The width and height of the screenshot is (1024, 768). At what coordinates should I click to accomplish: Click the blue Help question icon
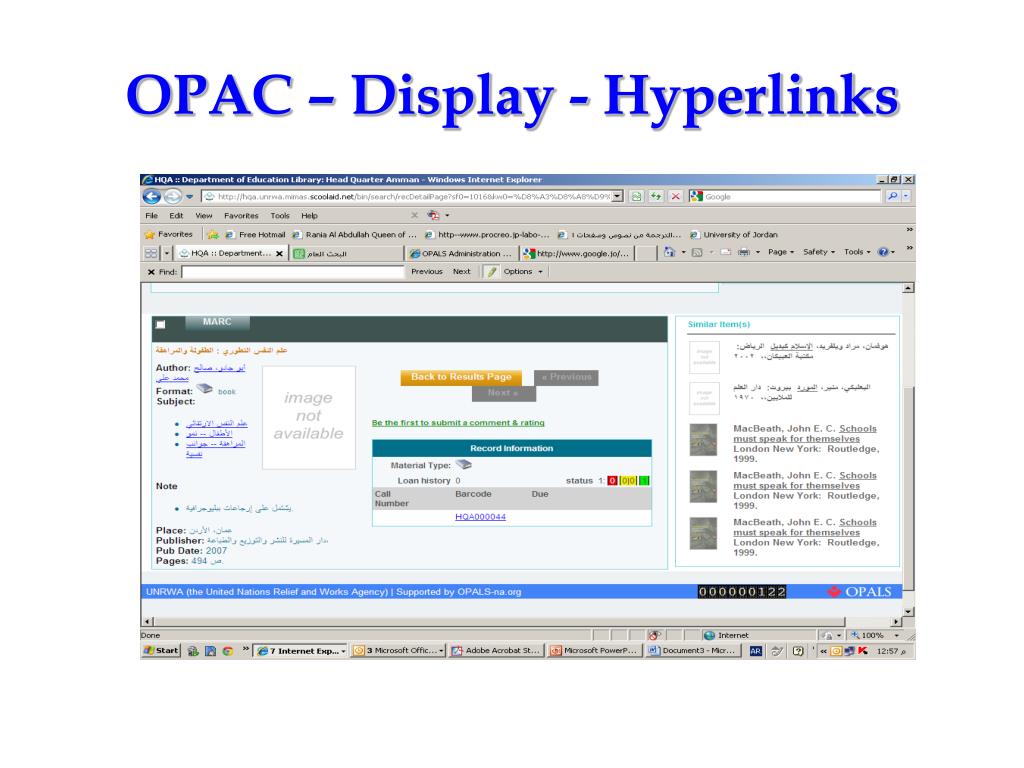coord(883,252)
